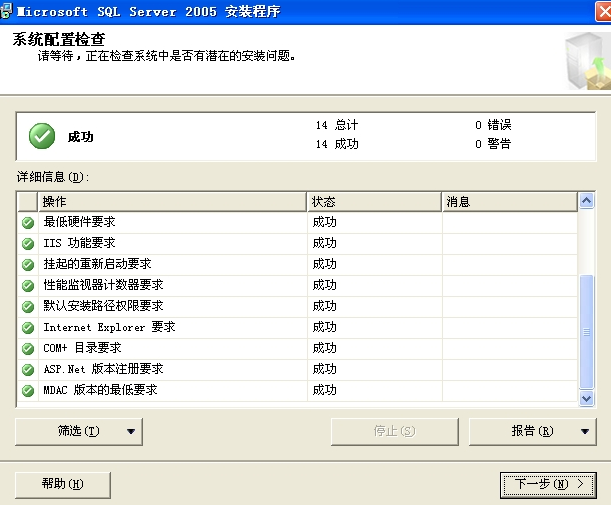Screen dimensions: 611x505
Task: Sort list by 操作 column header
Action: [170, 202]
